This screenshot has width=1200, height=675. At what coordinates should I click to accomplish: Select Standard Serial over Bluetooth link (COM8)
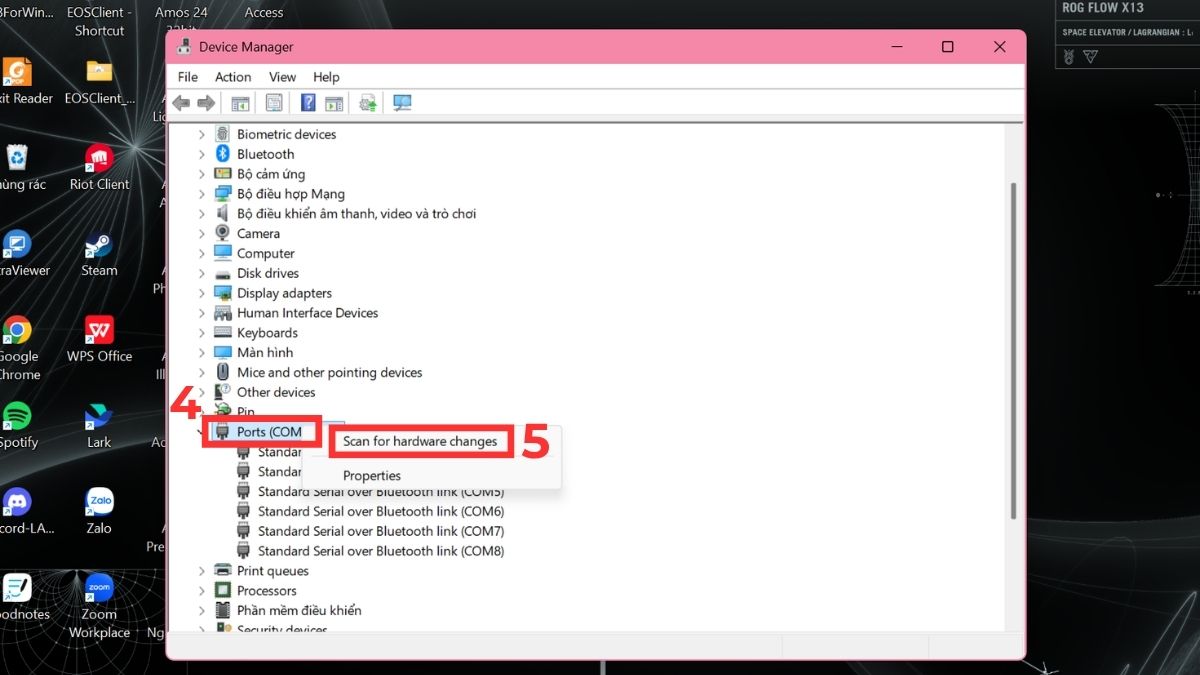pyautogui.click(x=381, y=551)
